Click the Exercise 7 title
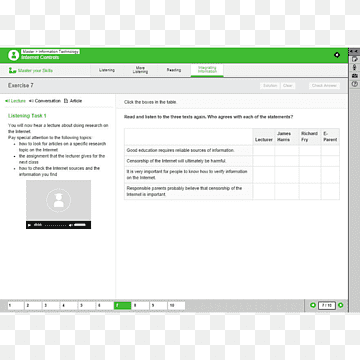This screenshot has height=360, width=360. pos(21,86)
